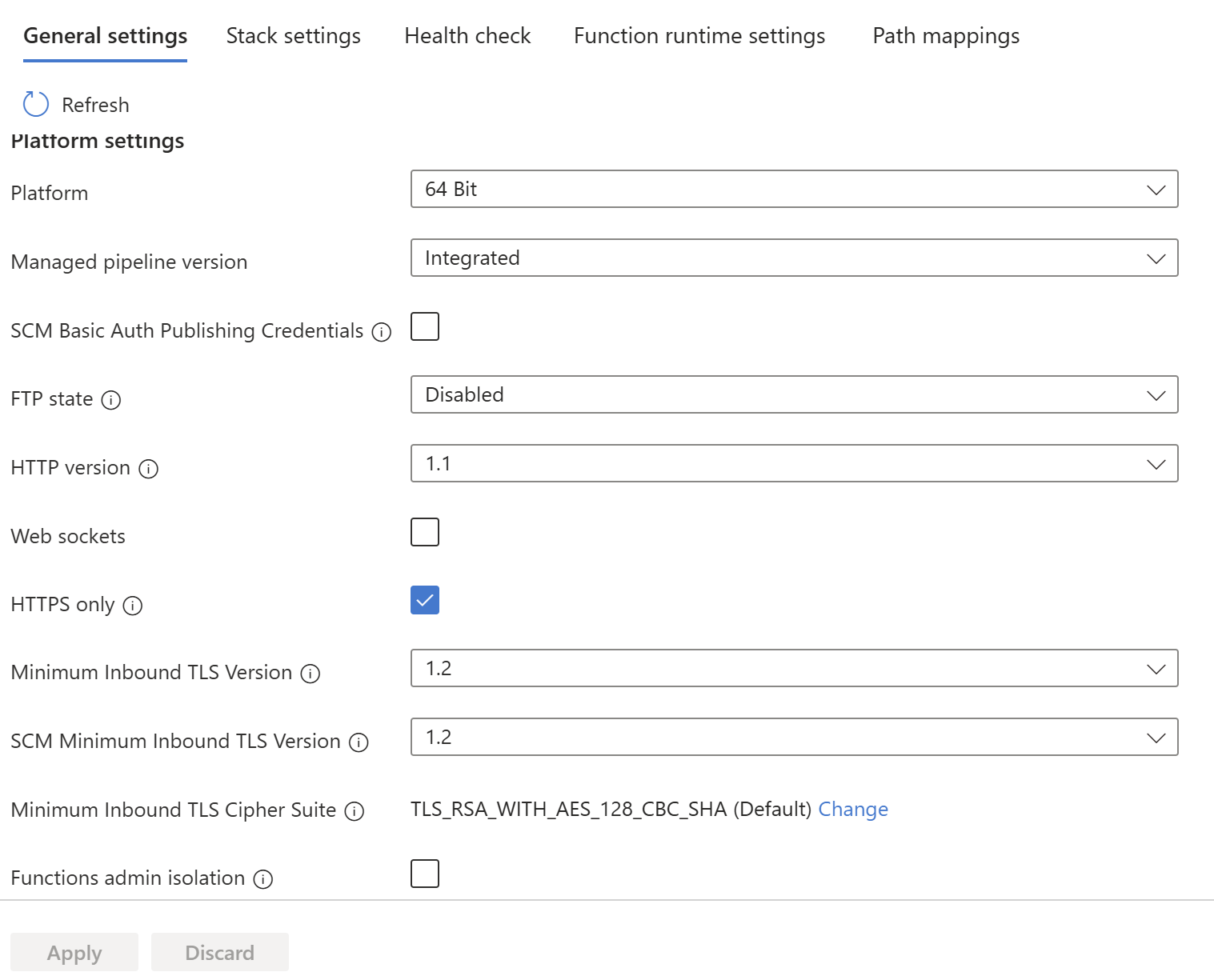Screen dimensions: 1214x980
Task: Open the HTTP version 1.1 dropdown
Action: point(794,463)
